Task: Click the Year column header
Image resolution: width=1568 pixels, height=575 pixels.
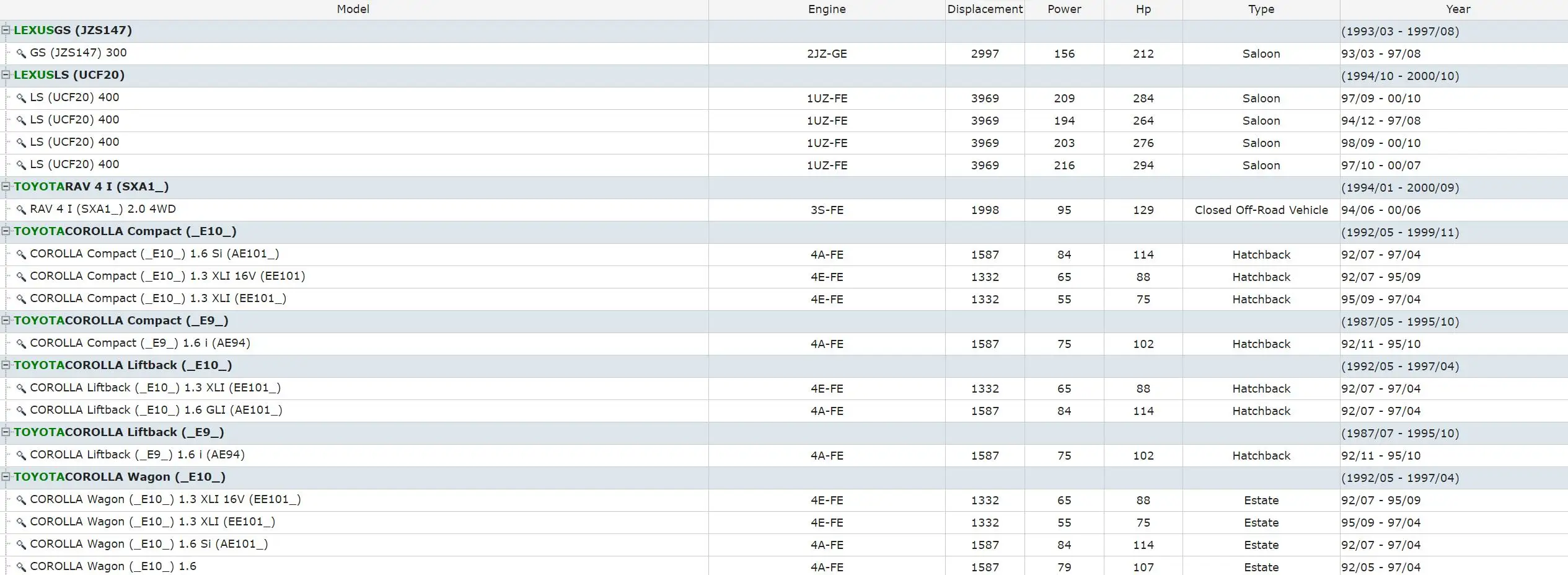Action: (1458, 9)
